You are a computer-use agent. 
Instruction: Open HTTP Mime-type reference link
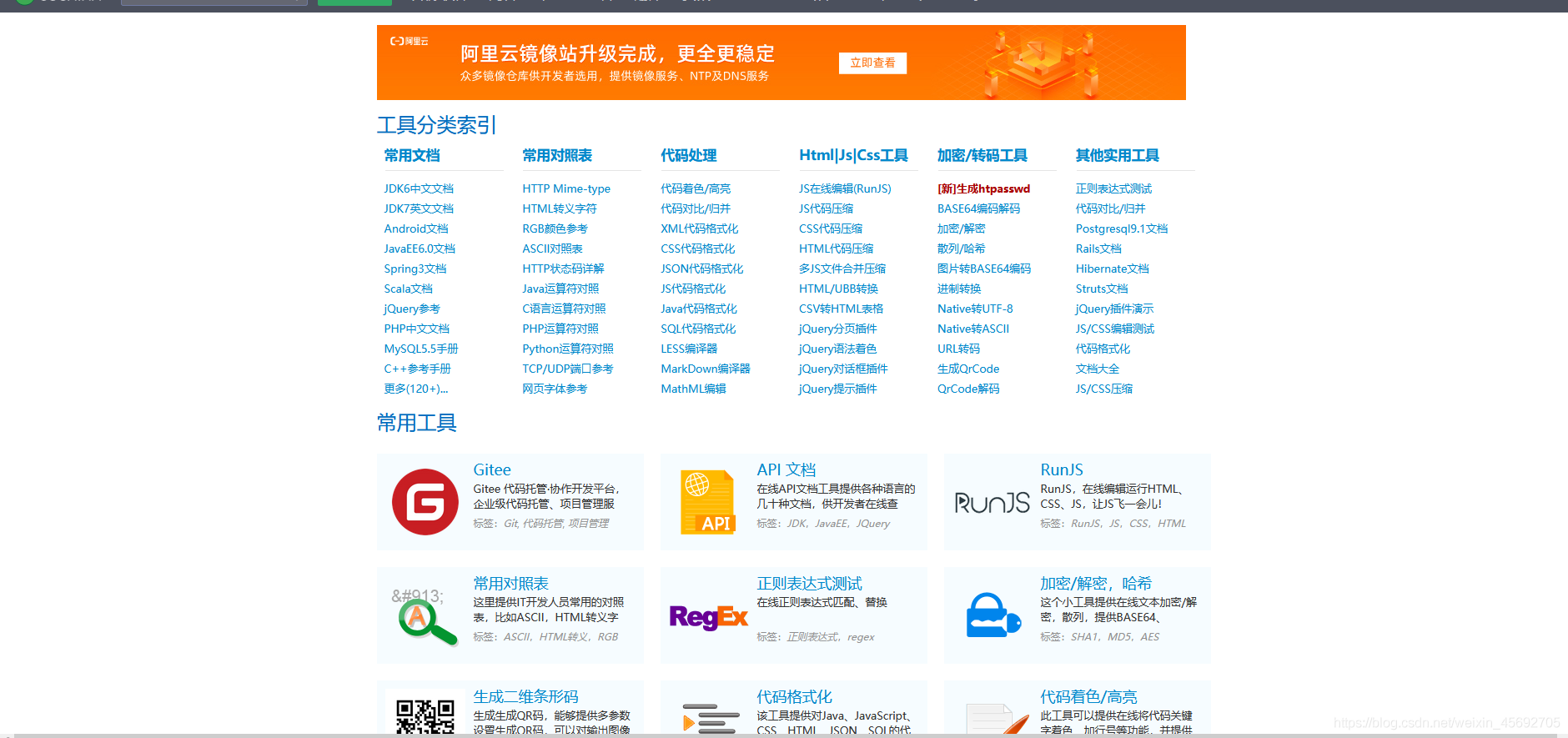click(566, 188)
